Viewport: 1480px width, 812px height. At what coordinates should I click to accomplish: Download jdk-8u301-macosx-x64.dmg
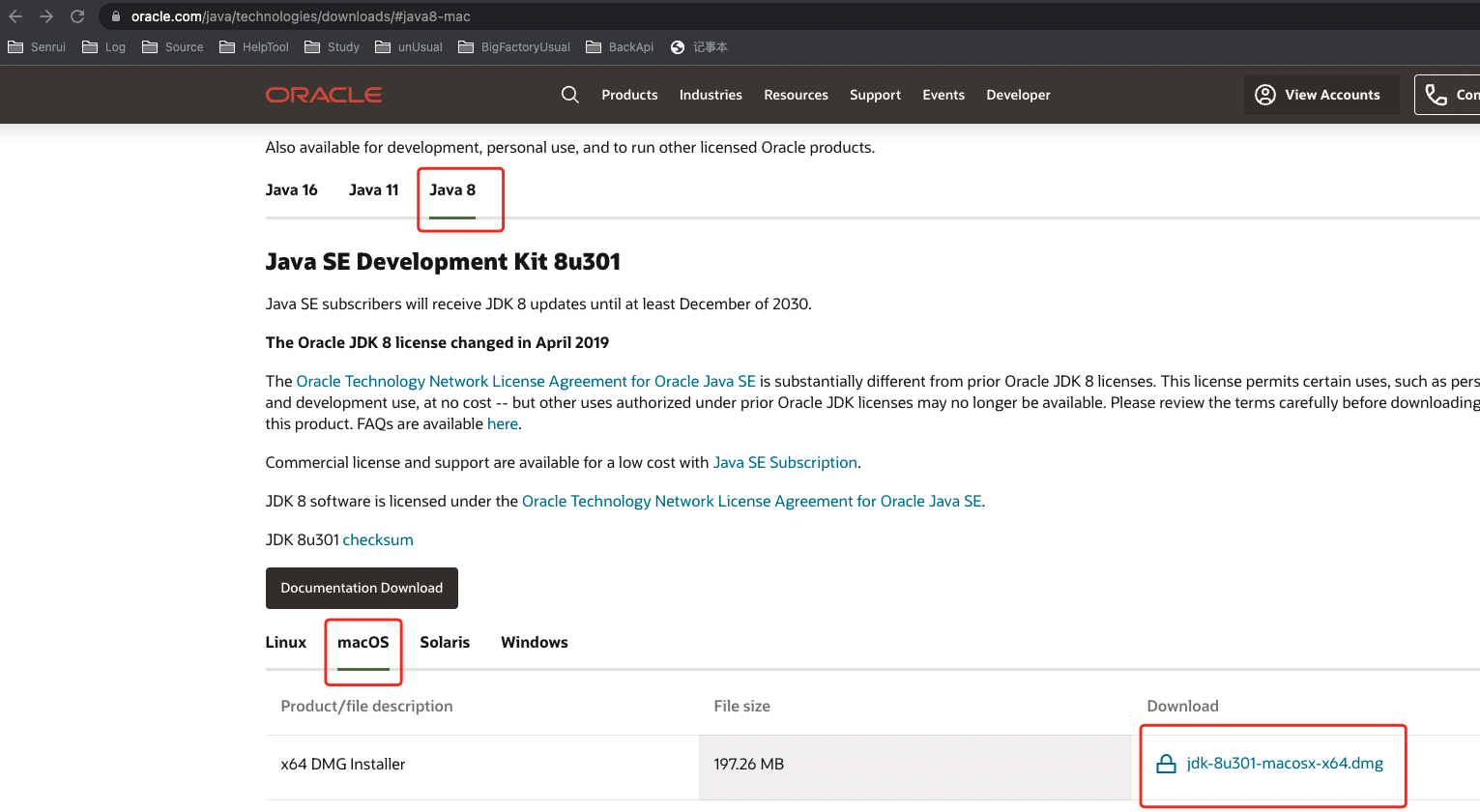pyautogui.click(x=1285, y=763)
